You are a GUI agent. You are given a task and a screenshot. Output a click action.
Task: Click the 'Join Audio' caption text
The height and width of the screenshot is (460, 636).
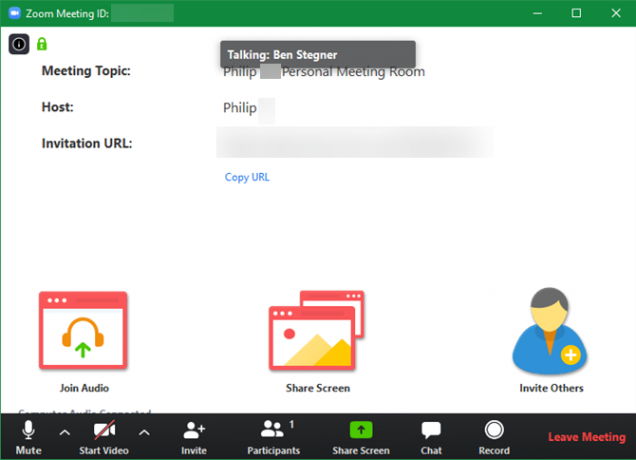pos(84,388)
